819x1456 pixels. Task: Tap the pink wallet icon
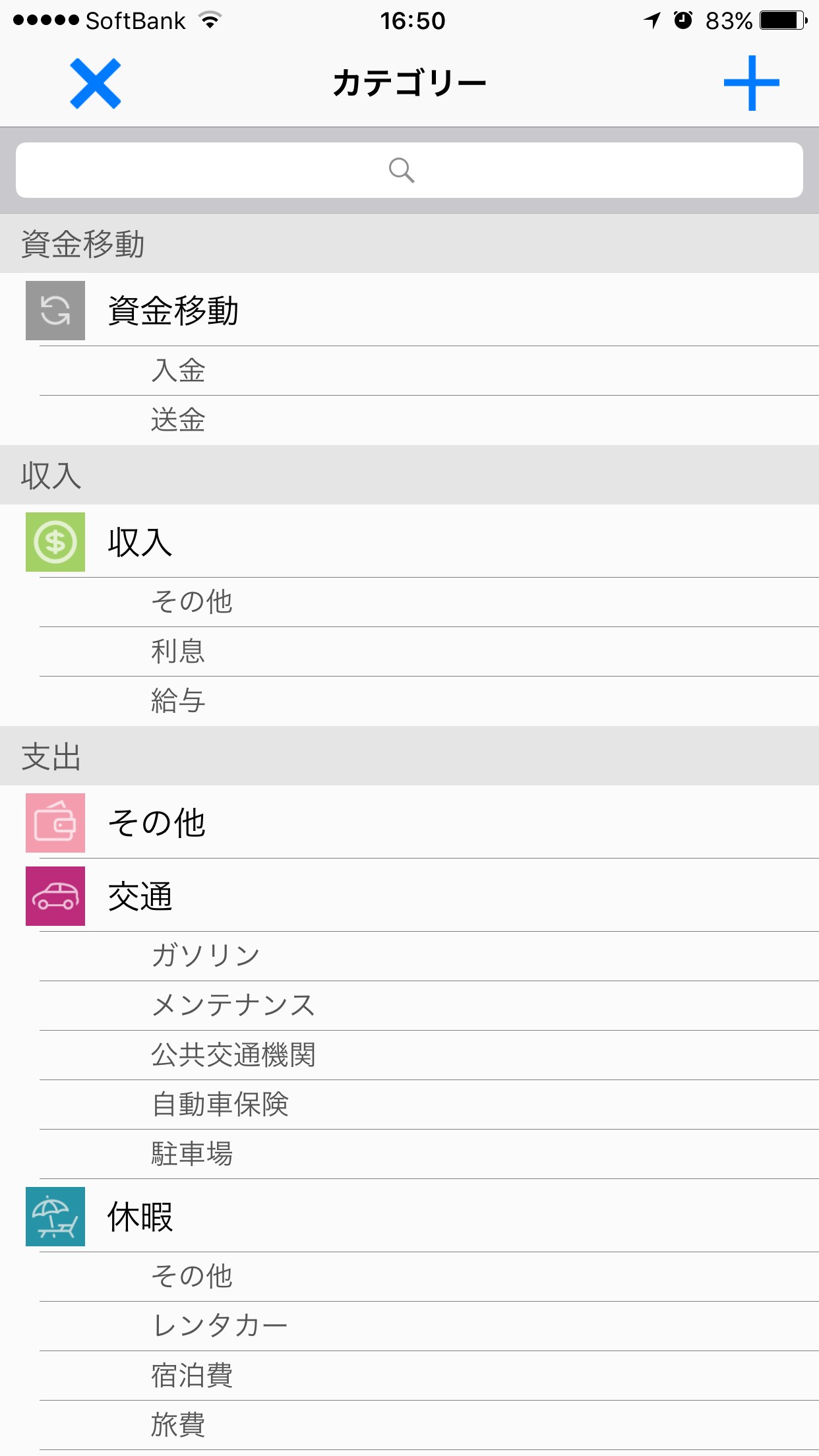coord(55,823)
